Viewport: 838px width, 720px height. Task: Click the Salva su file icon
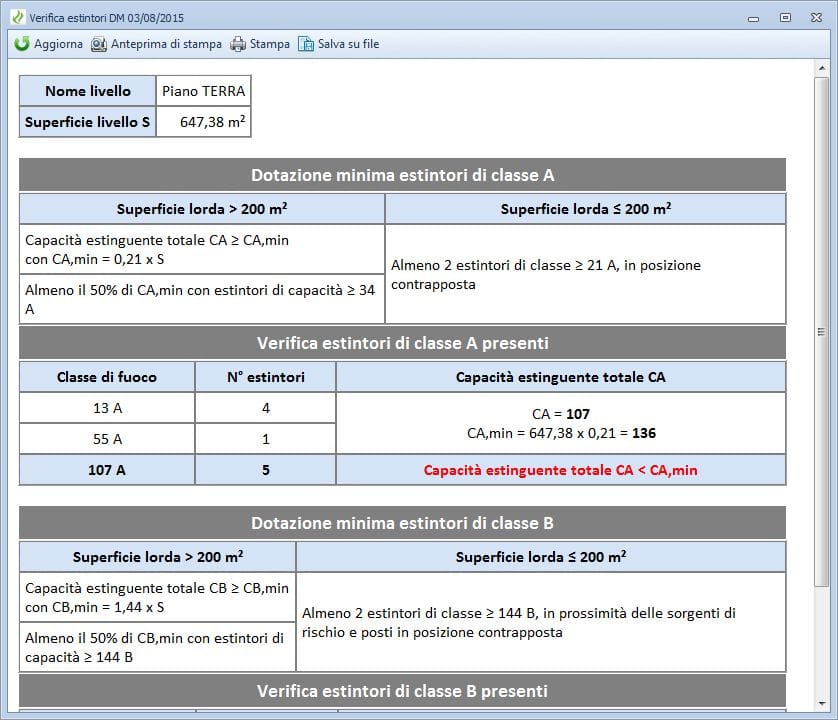306,44
